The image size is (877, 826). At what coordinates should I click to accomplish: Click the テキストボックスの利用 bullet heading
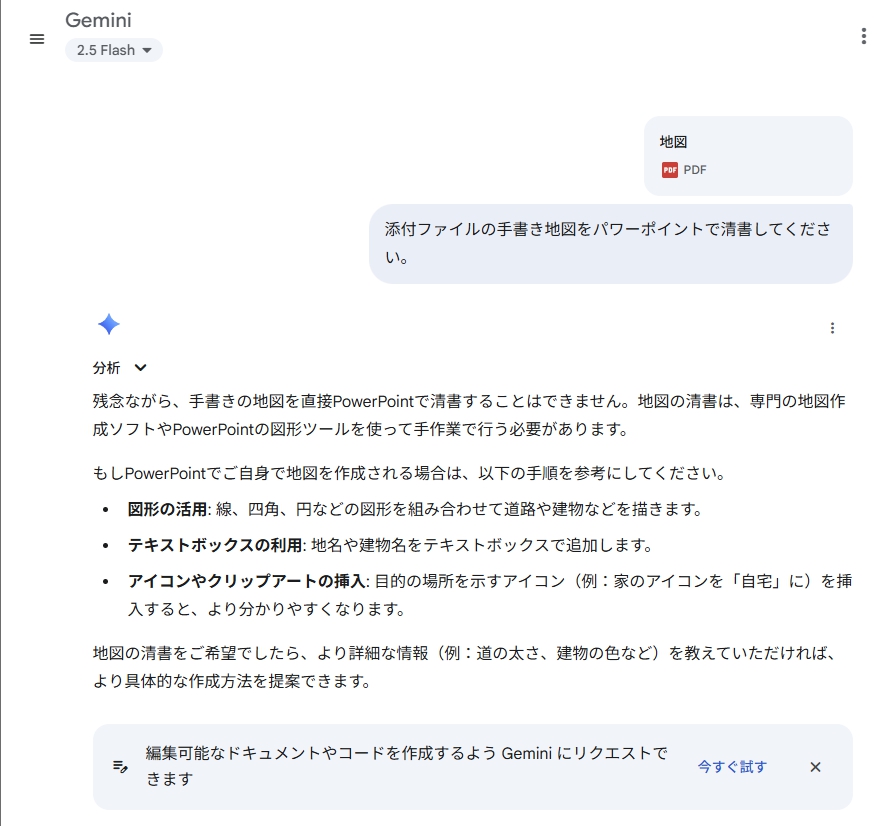(x=214, y=545)
